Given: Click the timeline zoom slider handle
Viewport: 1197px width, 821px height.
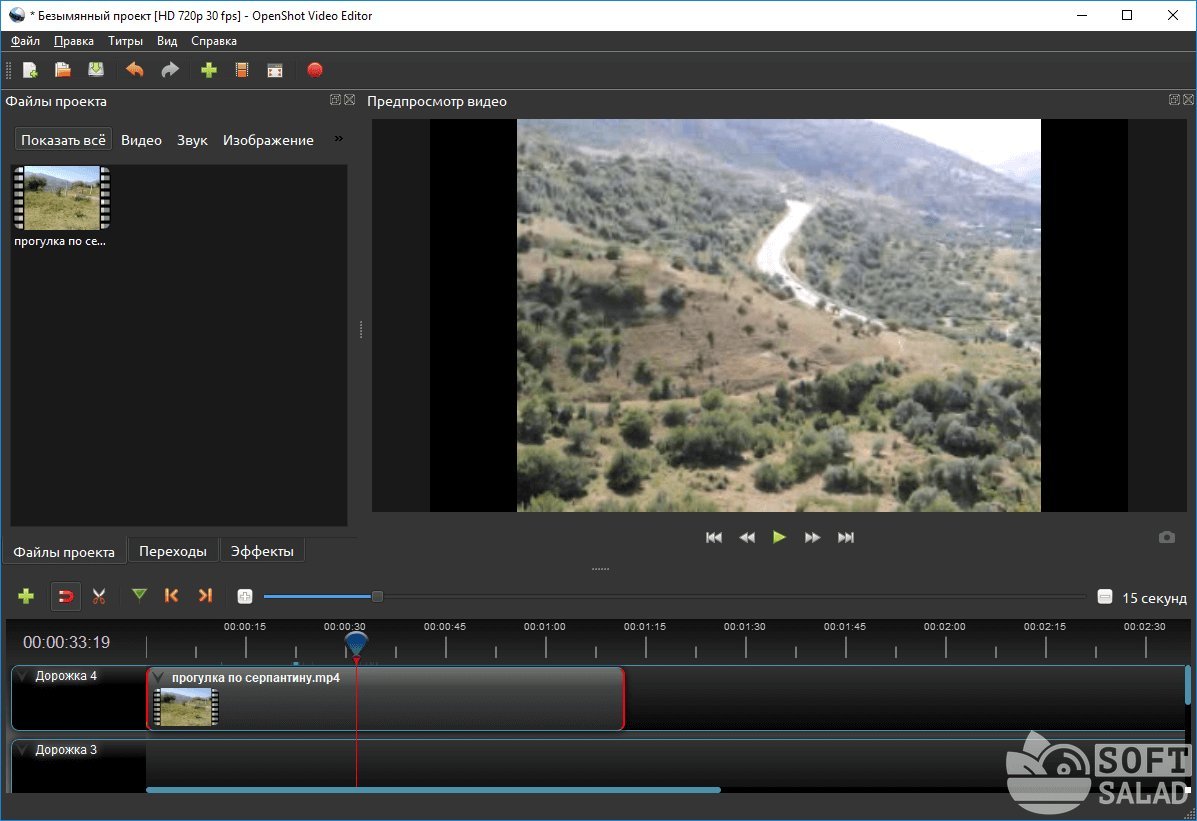Looking at the screenshot, I should (377, 597).
